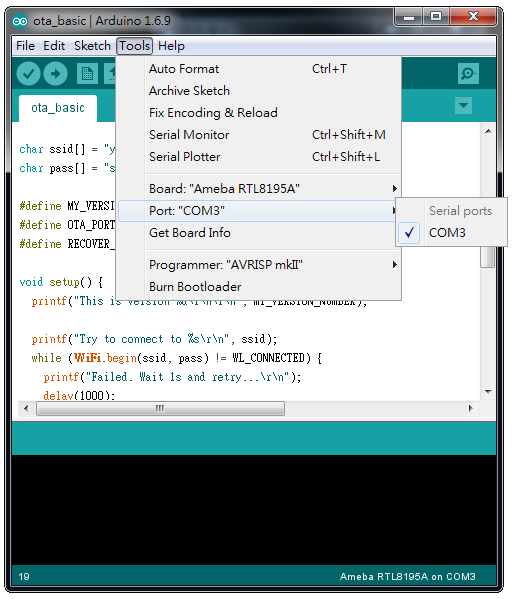Image resolution: width=513 pixels, height=599 pixels.
Task: Click the "#define RECOVER_" line
Action: [67, 244]
